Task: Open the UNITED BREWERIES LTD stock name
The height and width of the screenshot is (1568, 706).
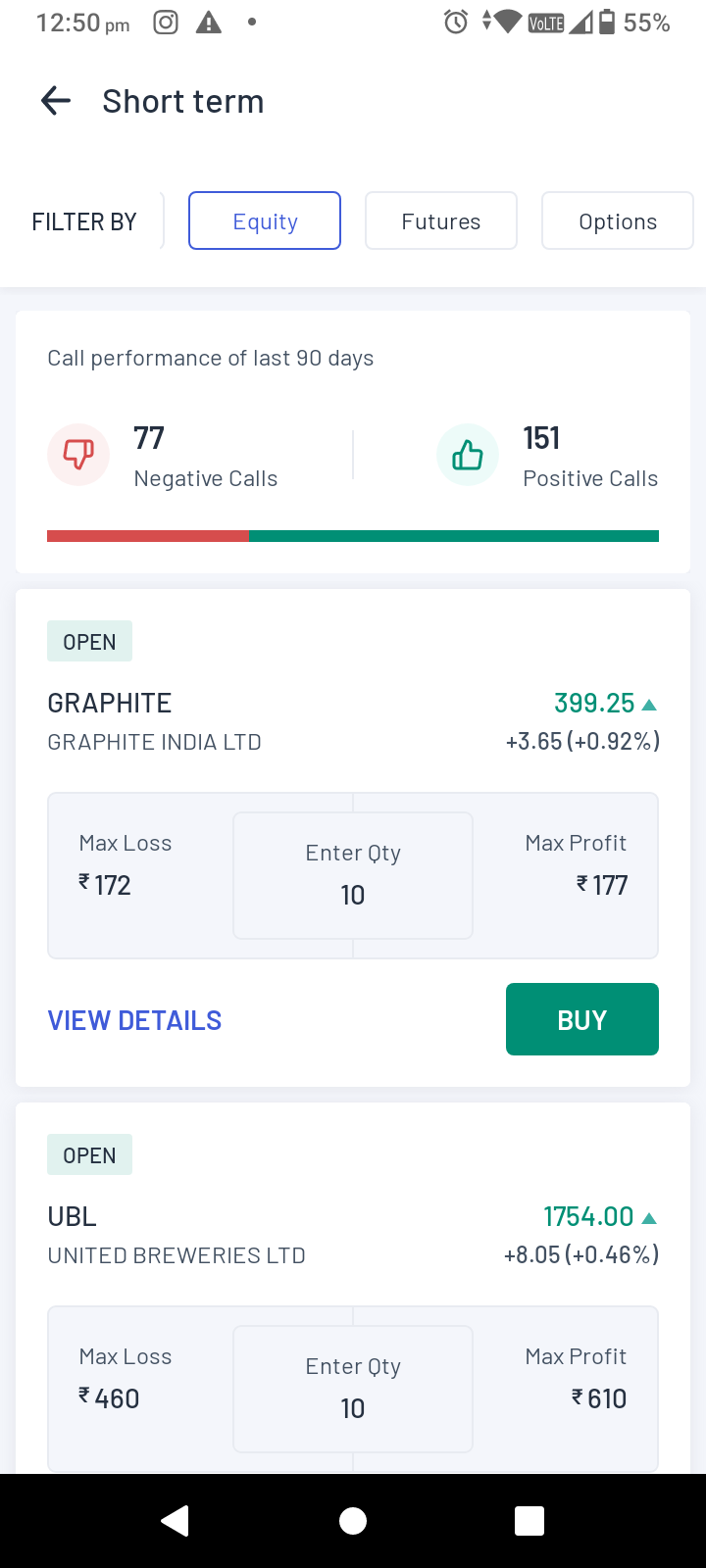Action: [176, 1255]
